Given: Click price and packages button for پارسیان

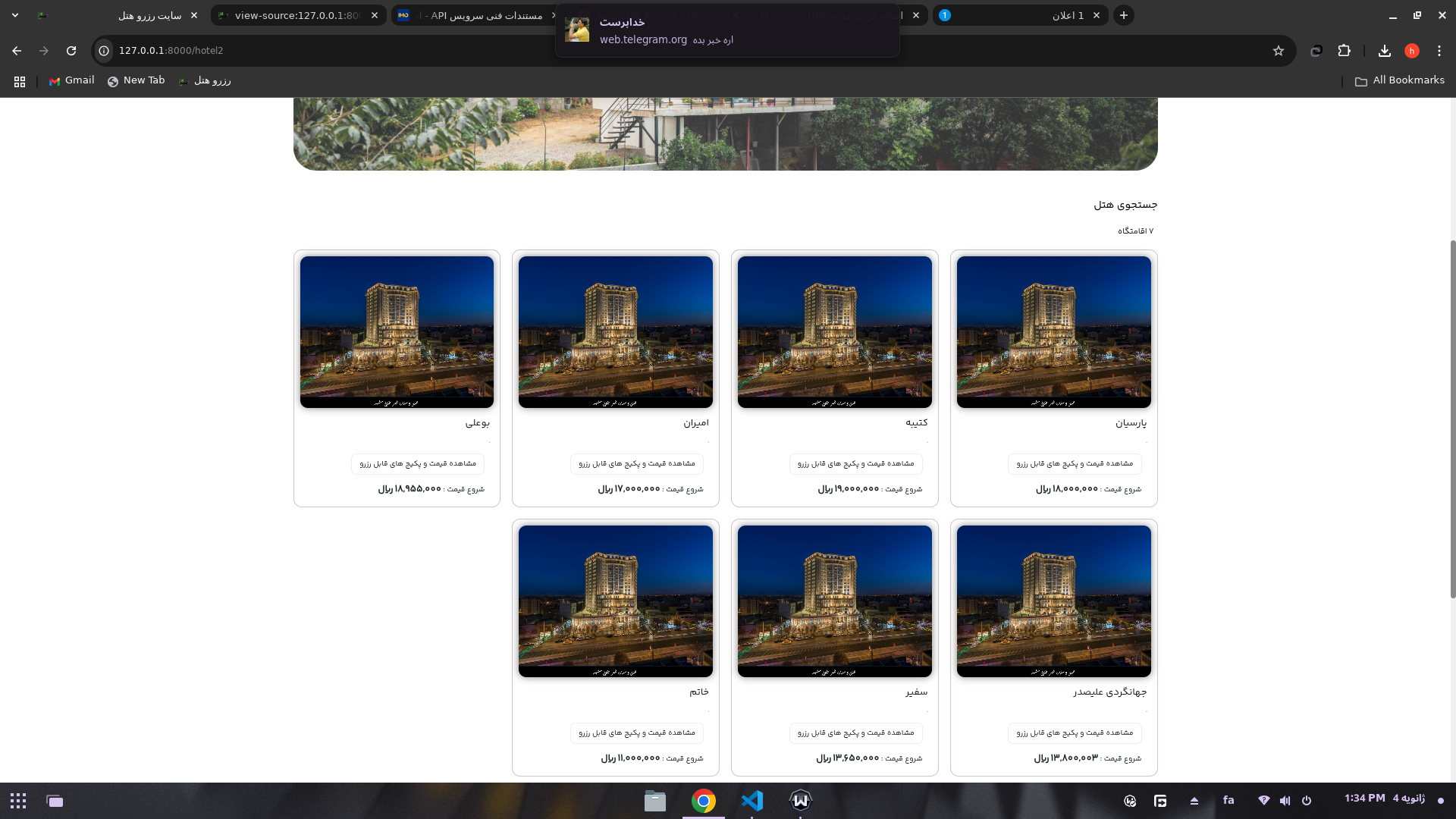Looking at the screenshot, I should point(1074,463).
